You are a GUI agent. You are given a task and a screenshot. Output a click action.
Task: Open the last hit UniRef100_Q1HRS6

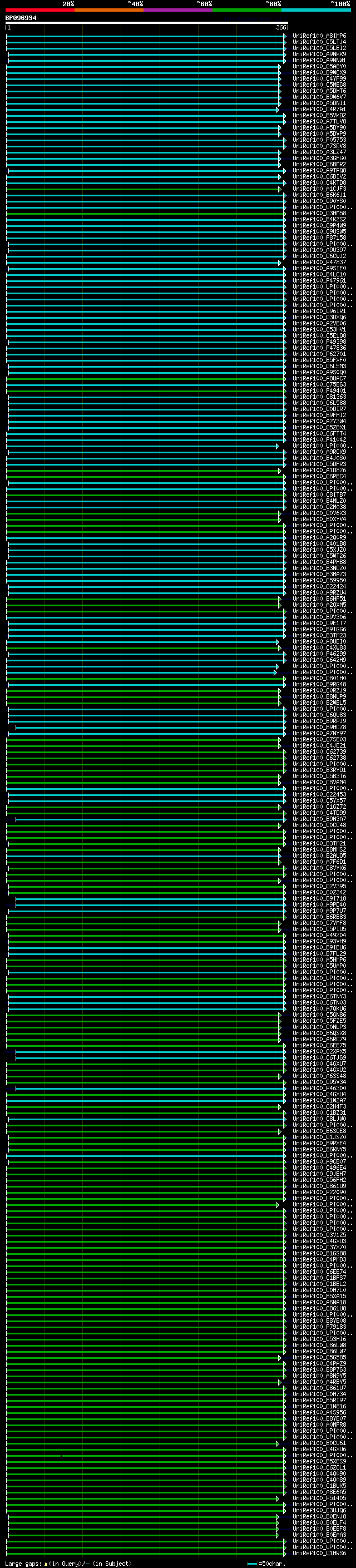(319, 1553)
